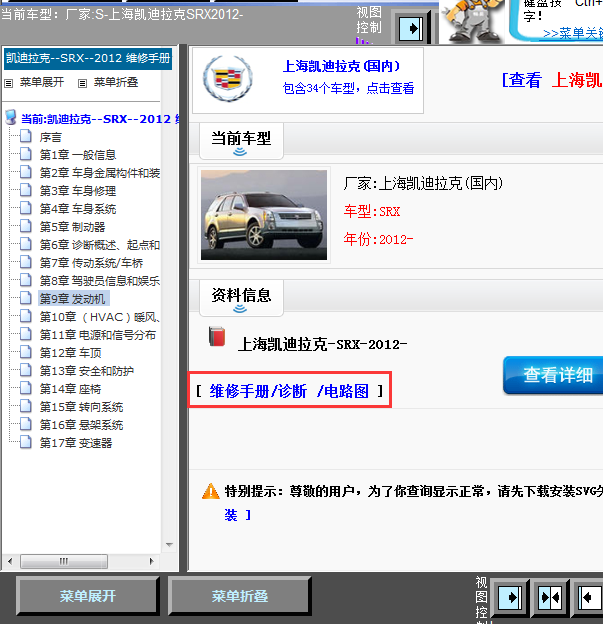Open chapter 第10章 (HVAC) 暖风
Viewport: 603px width, 624px height.
[100, 317]
